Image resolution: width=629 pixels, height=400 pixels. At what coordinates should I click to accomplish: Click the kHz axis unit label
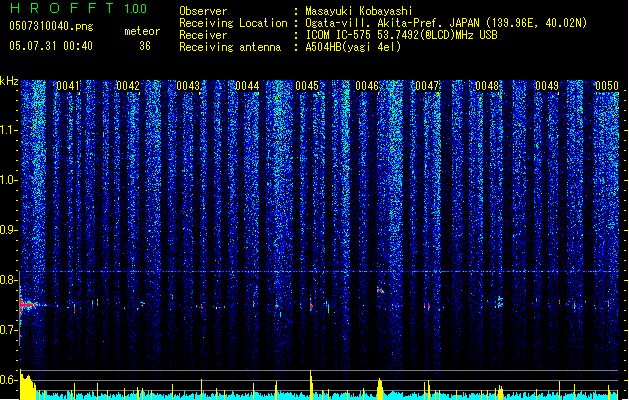(x=9, y=81)
